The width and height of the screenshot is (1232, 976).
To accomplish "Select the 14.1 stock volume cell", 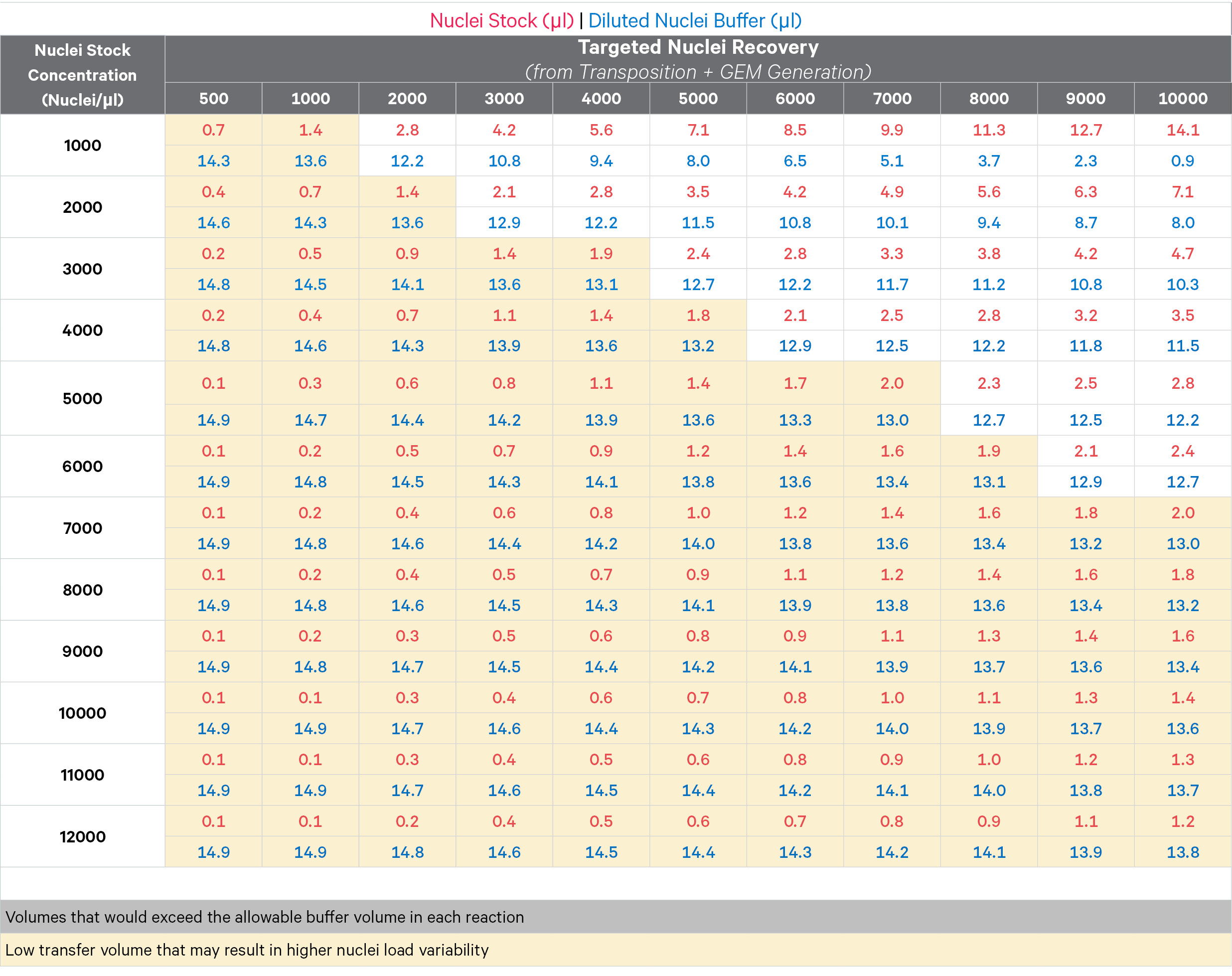I will pos(1182,130).
